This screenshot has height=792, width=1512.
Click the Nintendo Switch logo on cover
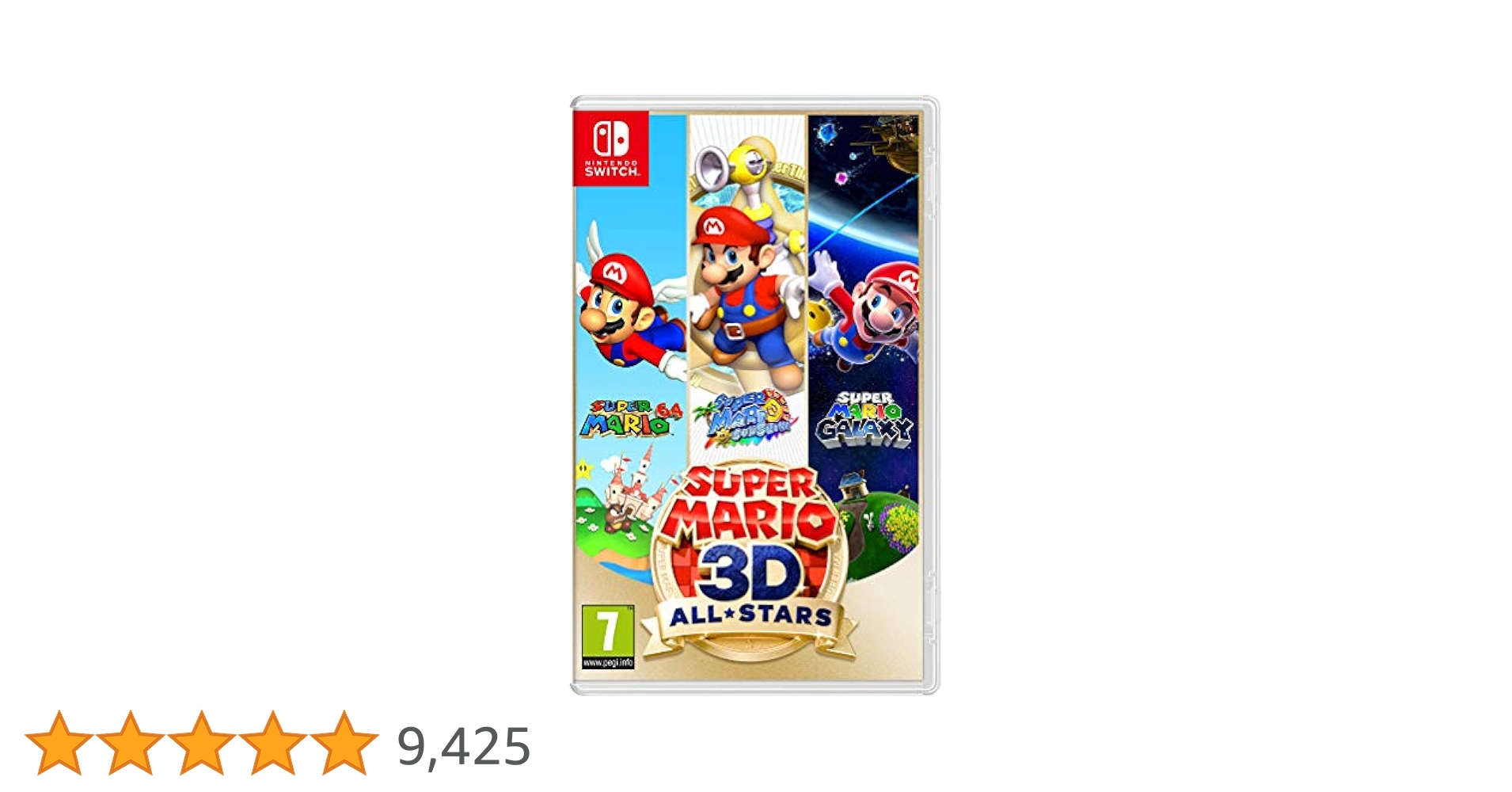coord(611,148)
